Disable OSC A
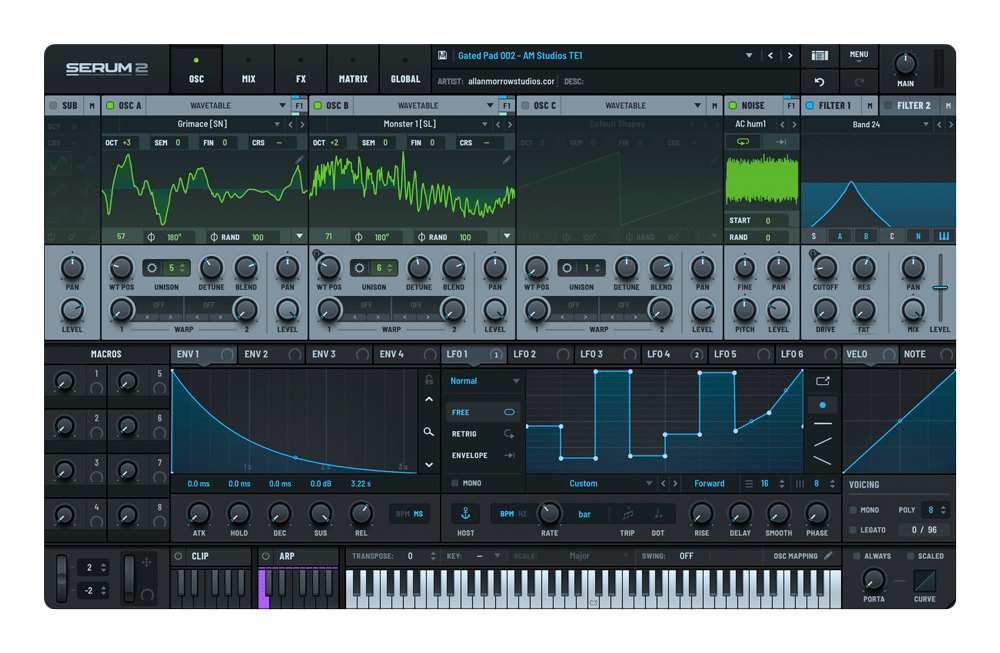The width and height of the screenshot is (1000, 653). (110, 106)
